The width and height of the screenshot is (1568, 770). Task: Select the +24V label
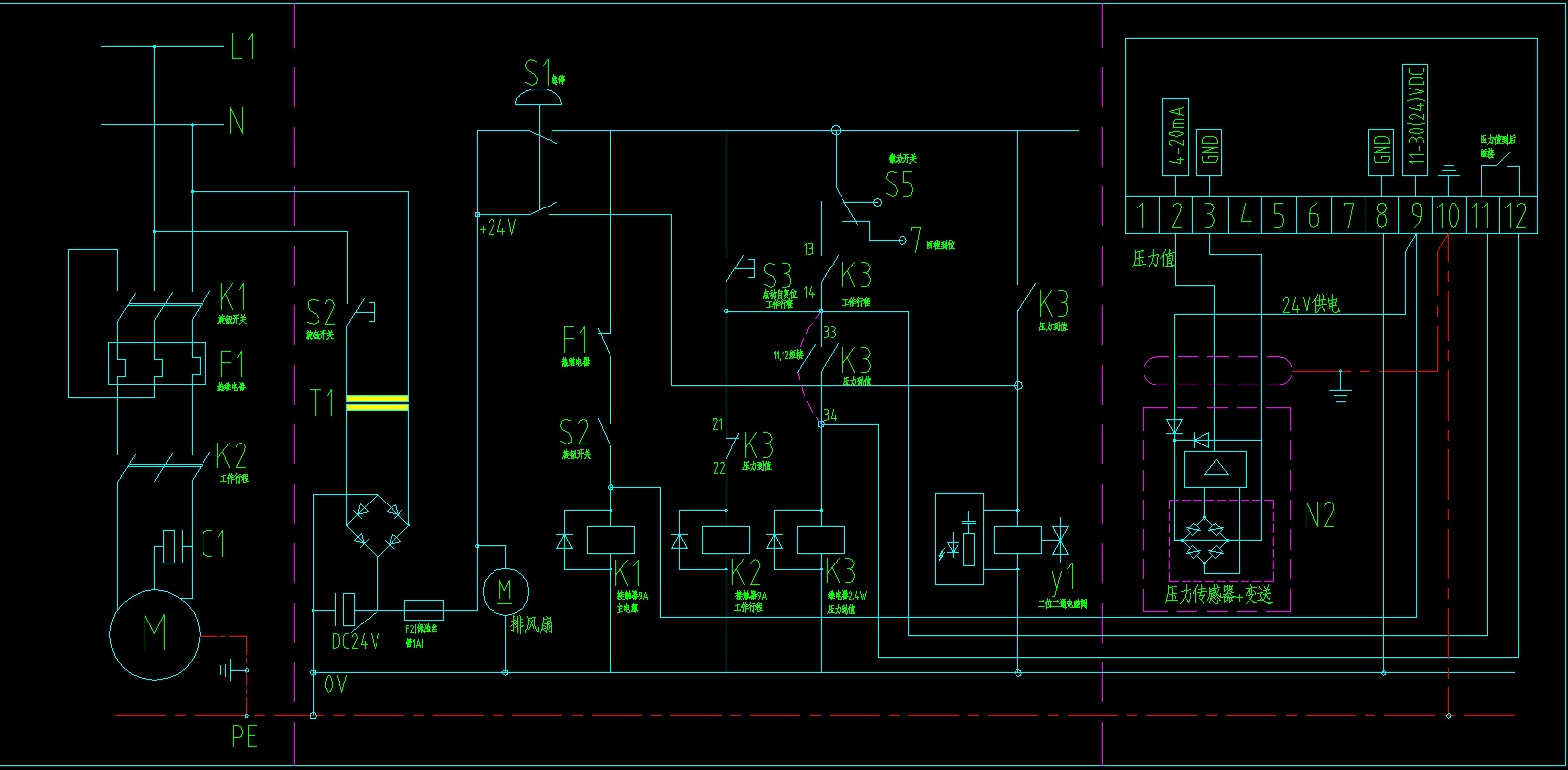[497, 228]
